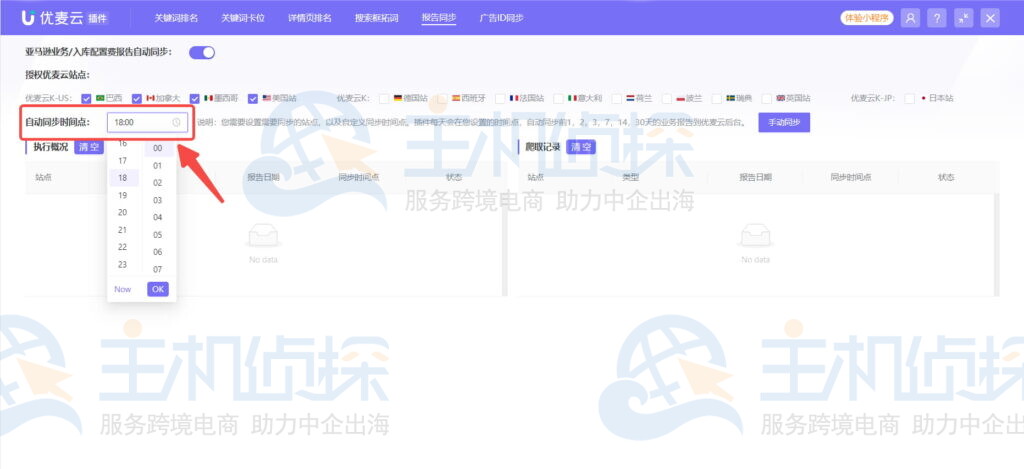Check the 意大利 site checkbox
Image resolution: width=1024 pixels, height=469 pixels.
[558, 99]
